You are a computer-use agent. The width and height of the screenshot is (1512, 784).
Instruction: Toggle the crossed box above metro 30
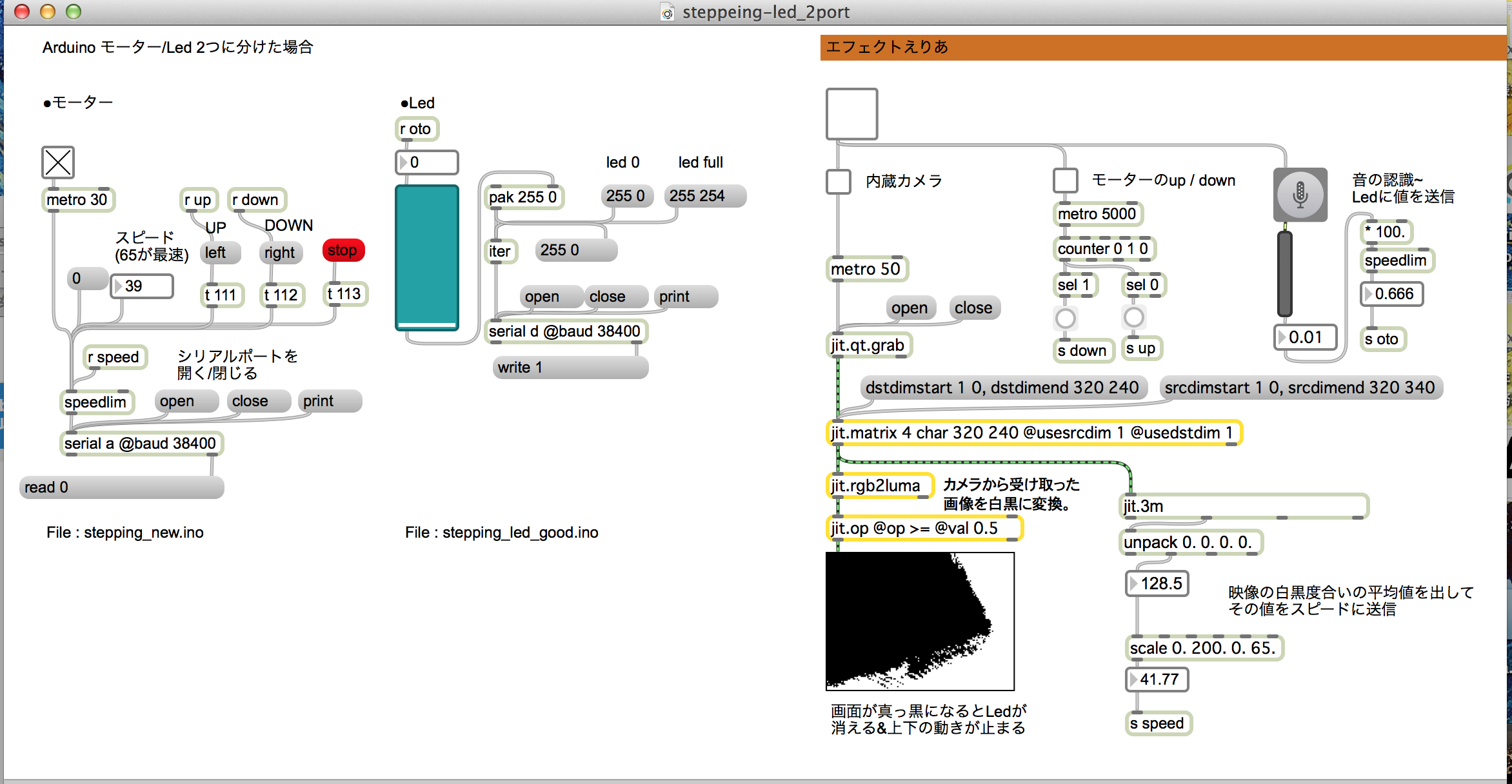58,162
